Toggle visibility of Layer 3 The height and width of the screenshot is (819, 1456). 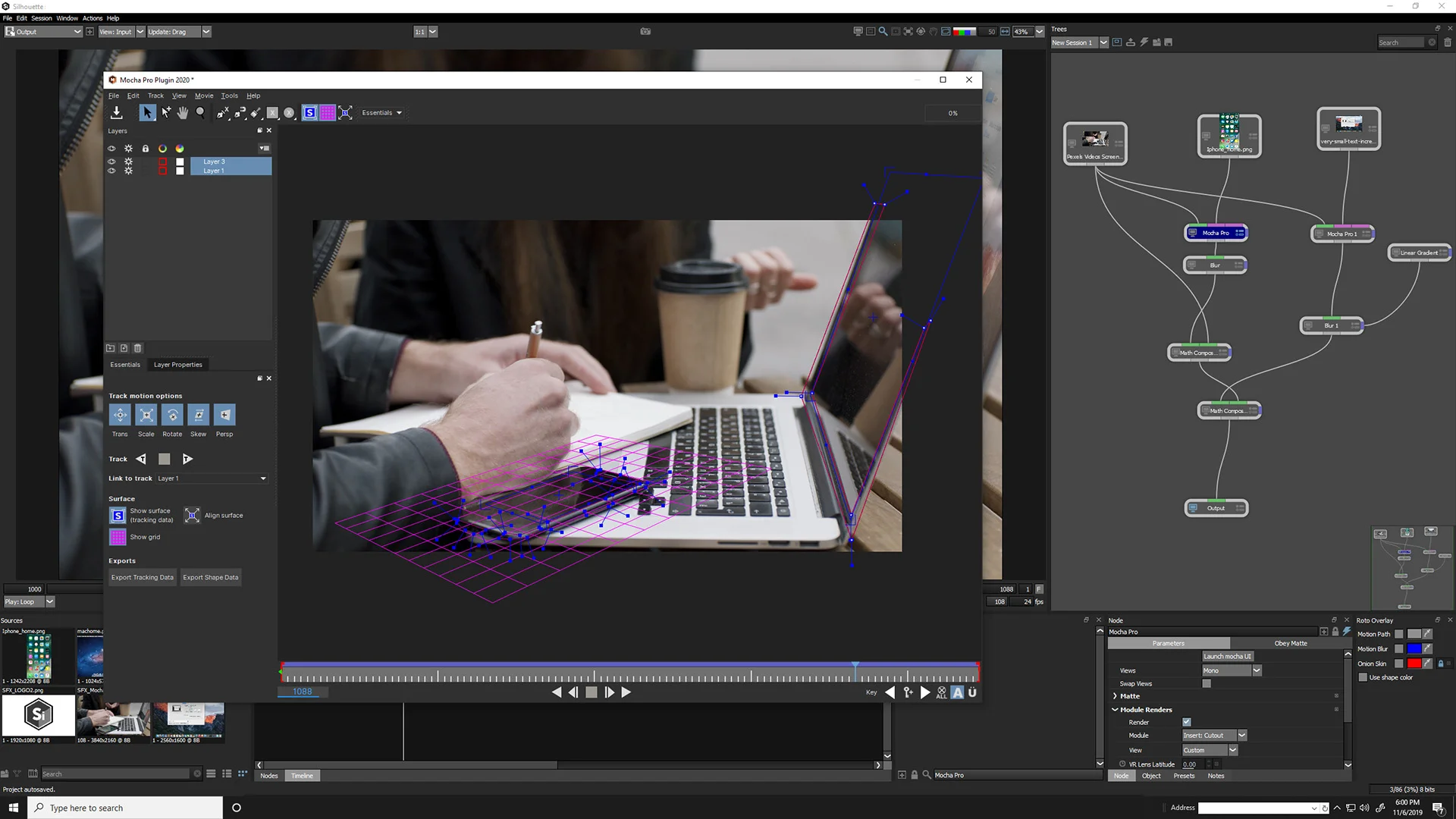[x=111, y=161]
